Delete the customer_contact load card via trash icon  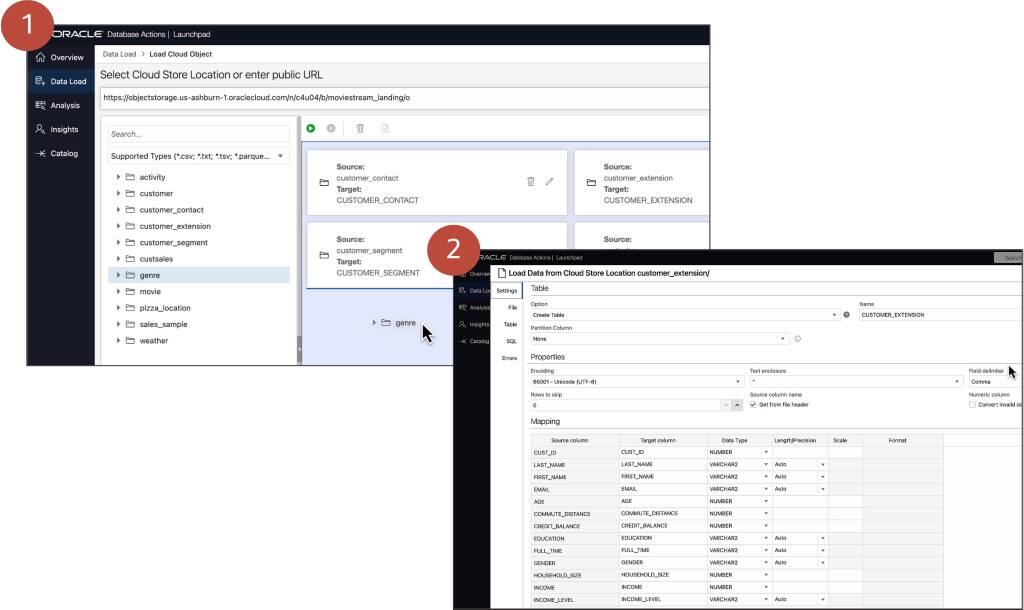coord(530,180)
